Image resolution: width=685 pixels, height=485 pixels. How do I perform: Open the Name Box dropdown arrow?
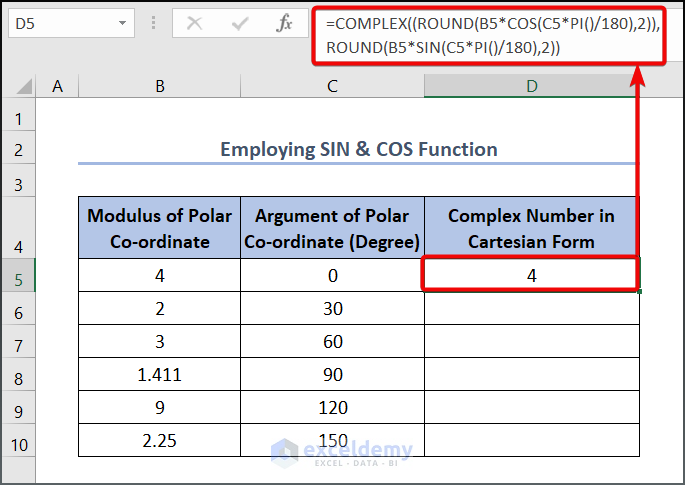(x=122, y=23)
